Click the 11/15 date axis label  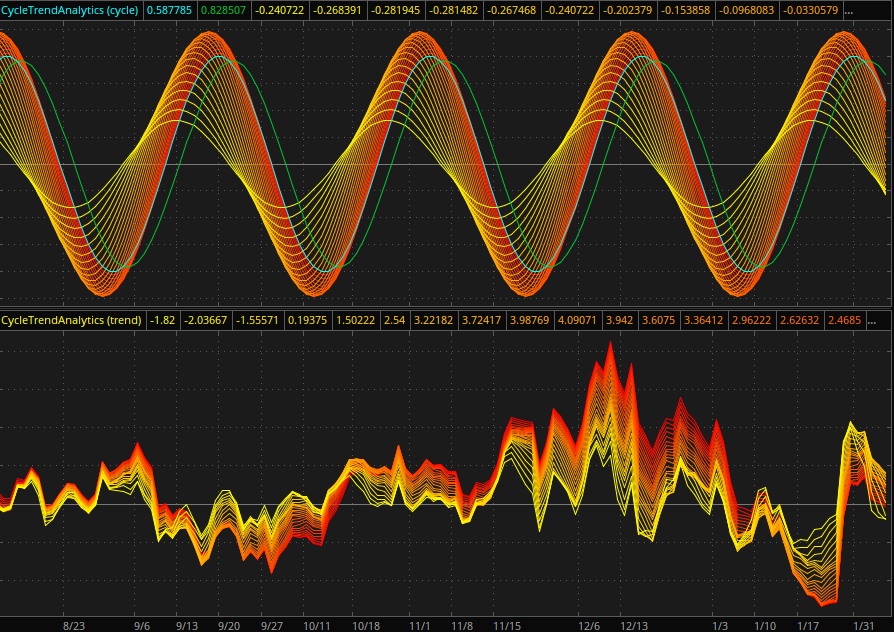click(x=506, y=625)
